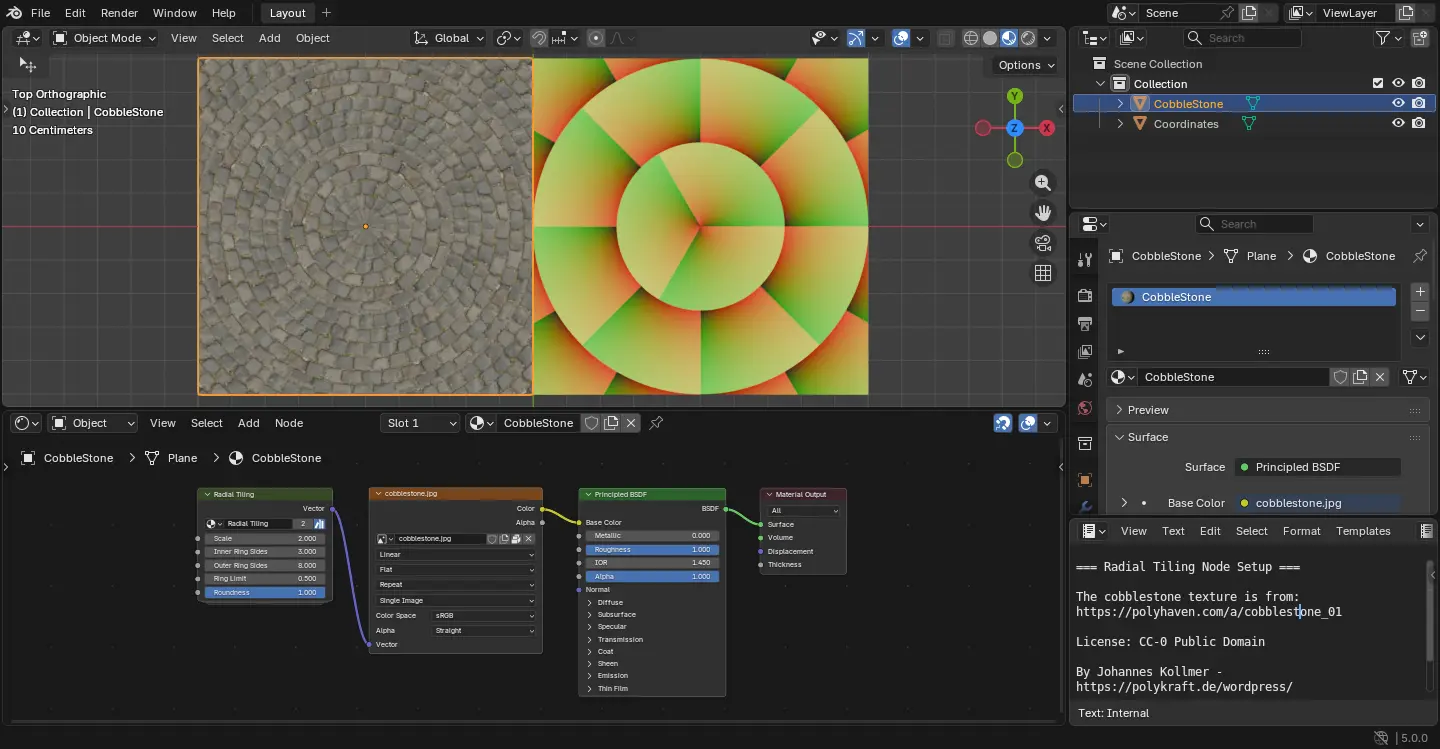Click the outliner Search field

pyautogui.click(x=1243, y=38)
